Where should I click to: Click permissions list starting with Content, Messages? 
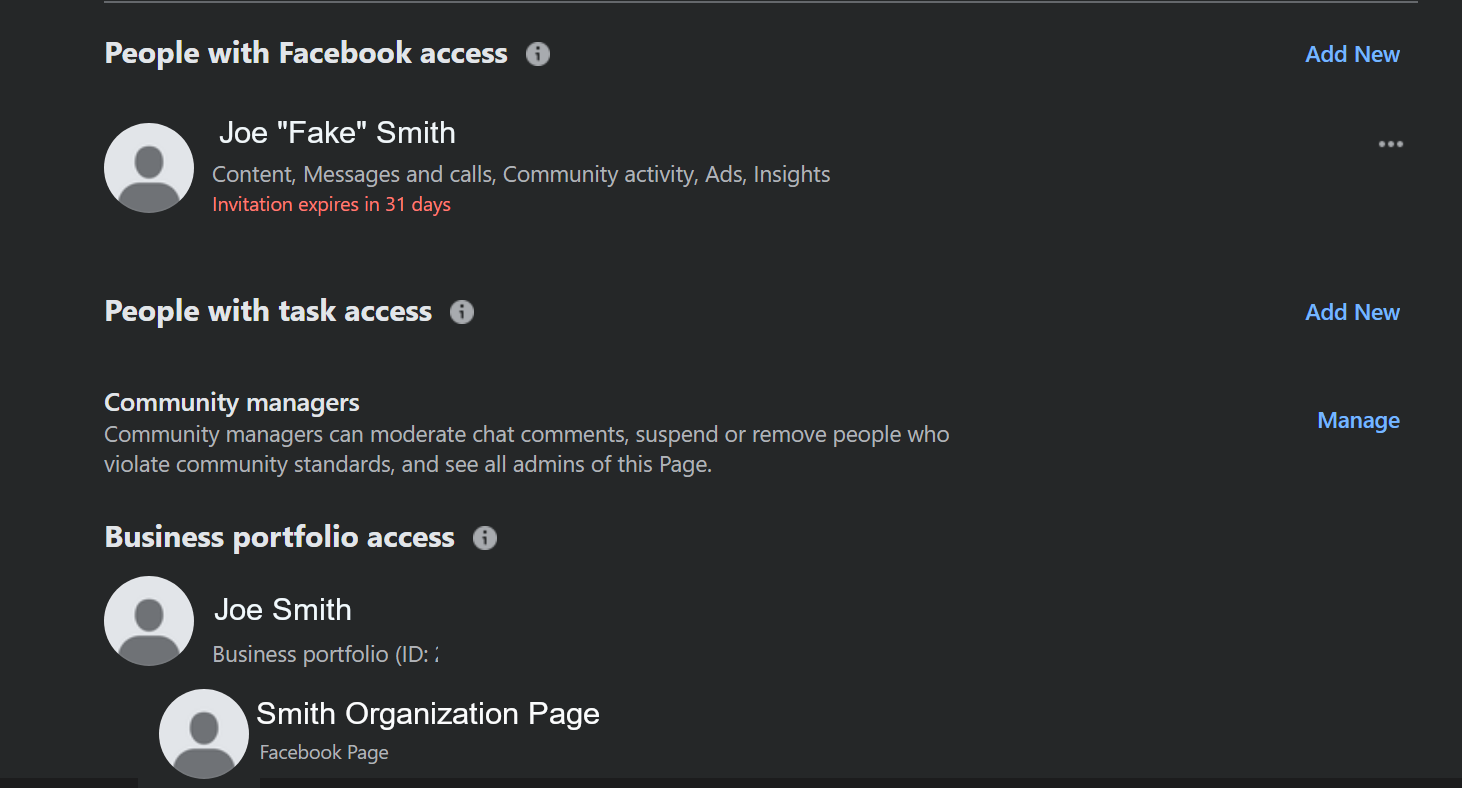[x=521, y=175]
